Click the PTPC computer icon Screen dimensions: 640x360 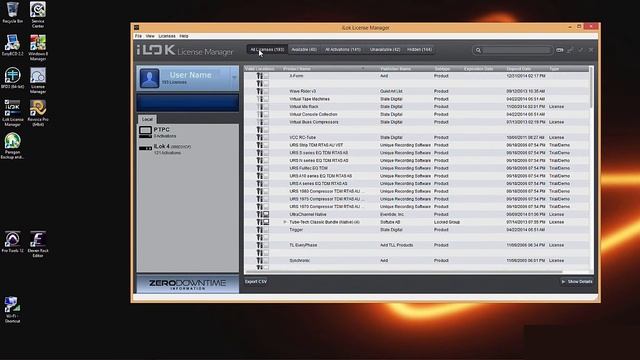pos(145,132)
